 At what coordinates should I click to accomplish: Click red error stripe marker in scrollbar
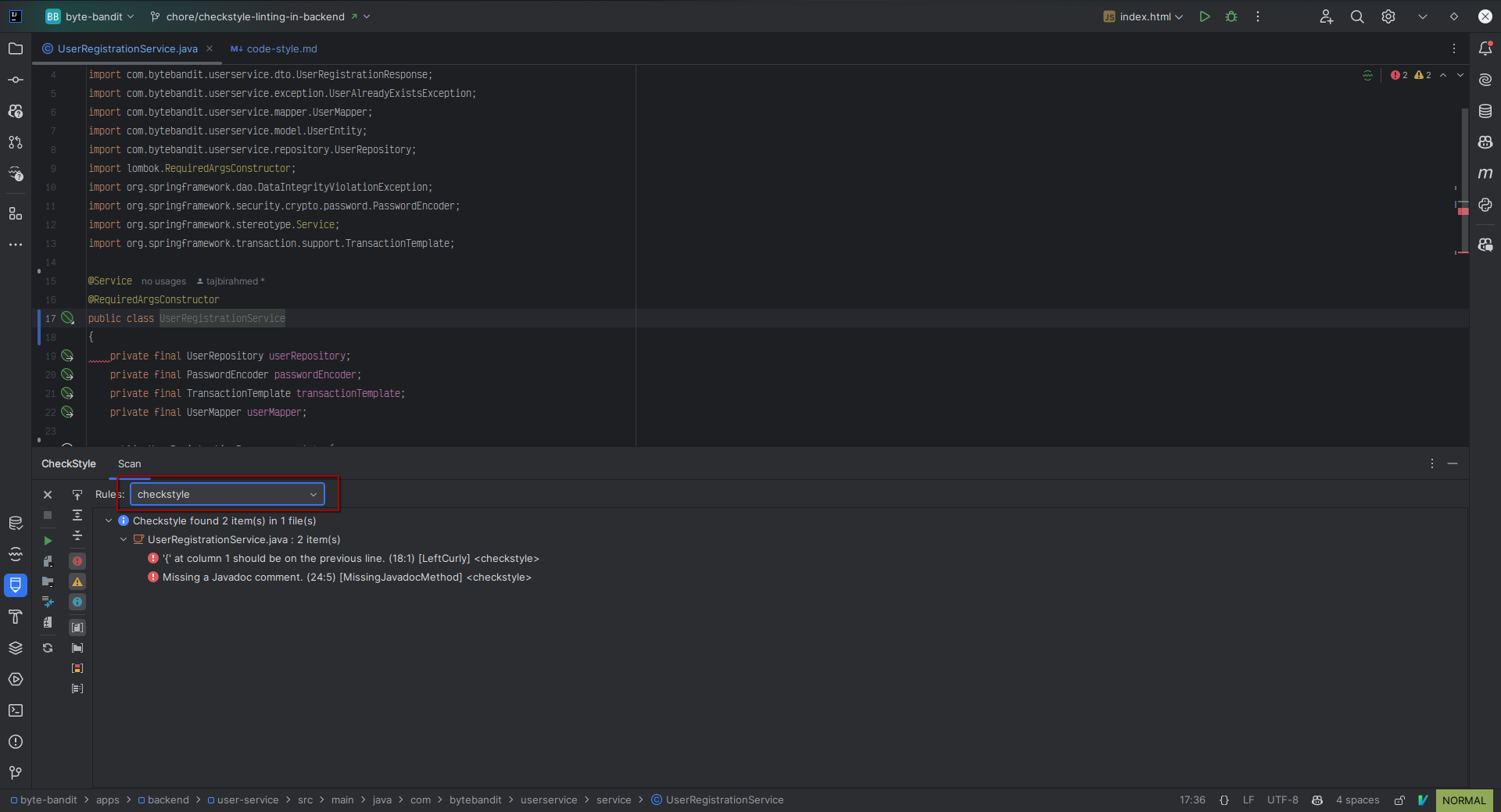click(x=1463, y=211)
